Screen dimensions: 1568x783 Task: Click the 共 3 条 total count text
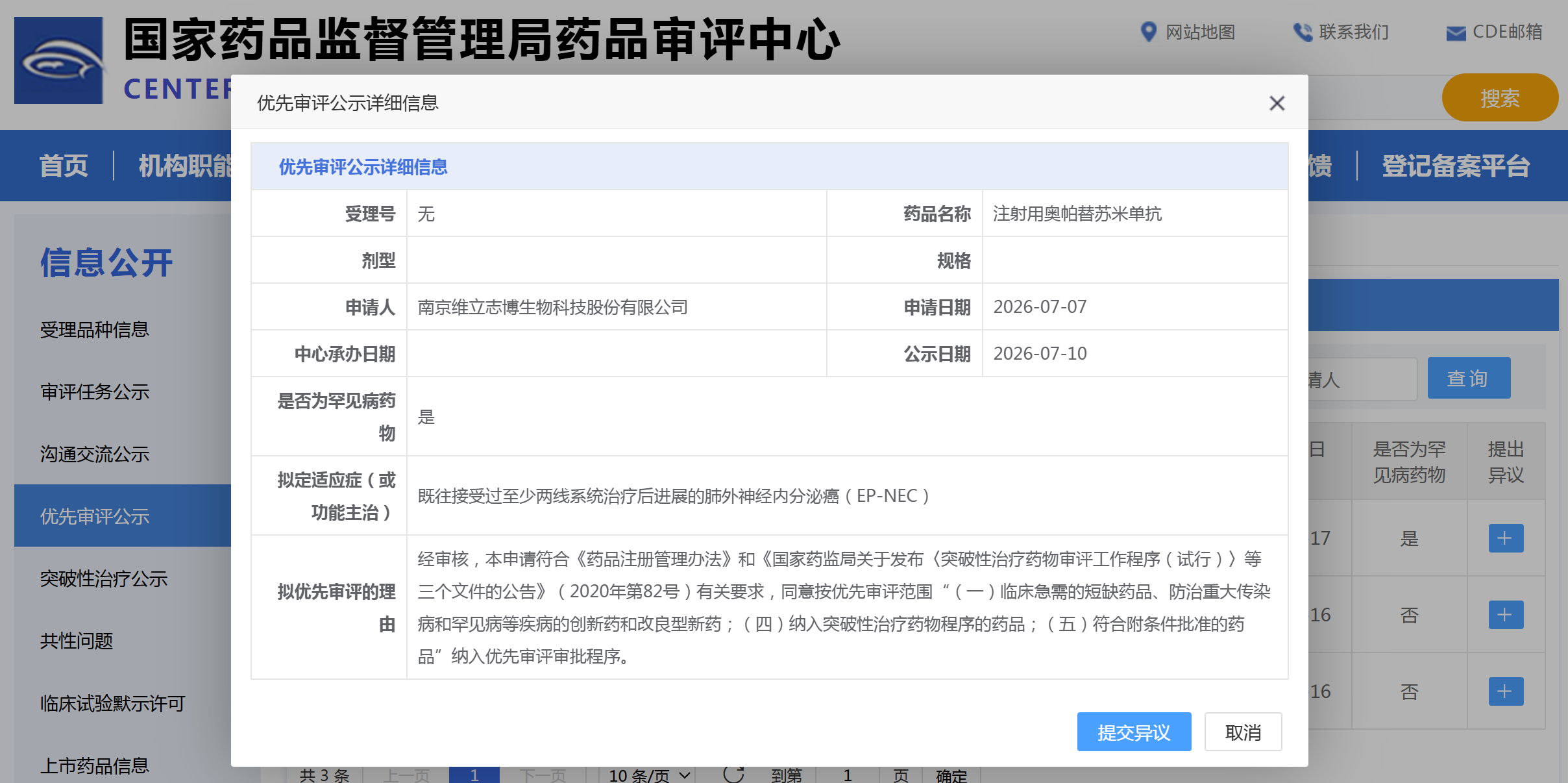325,775
